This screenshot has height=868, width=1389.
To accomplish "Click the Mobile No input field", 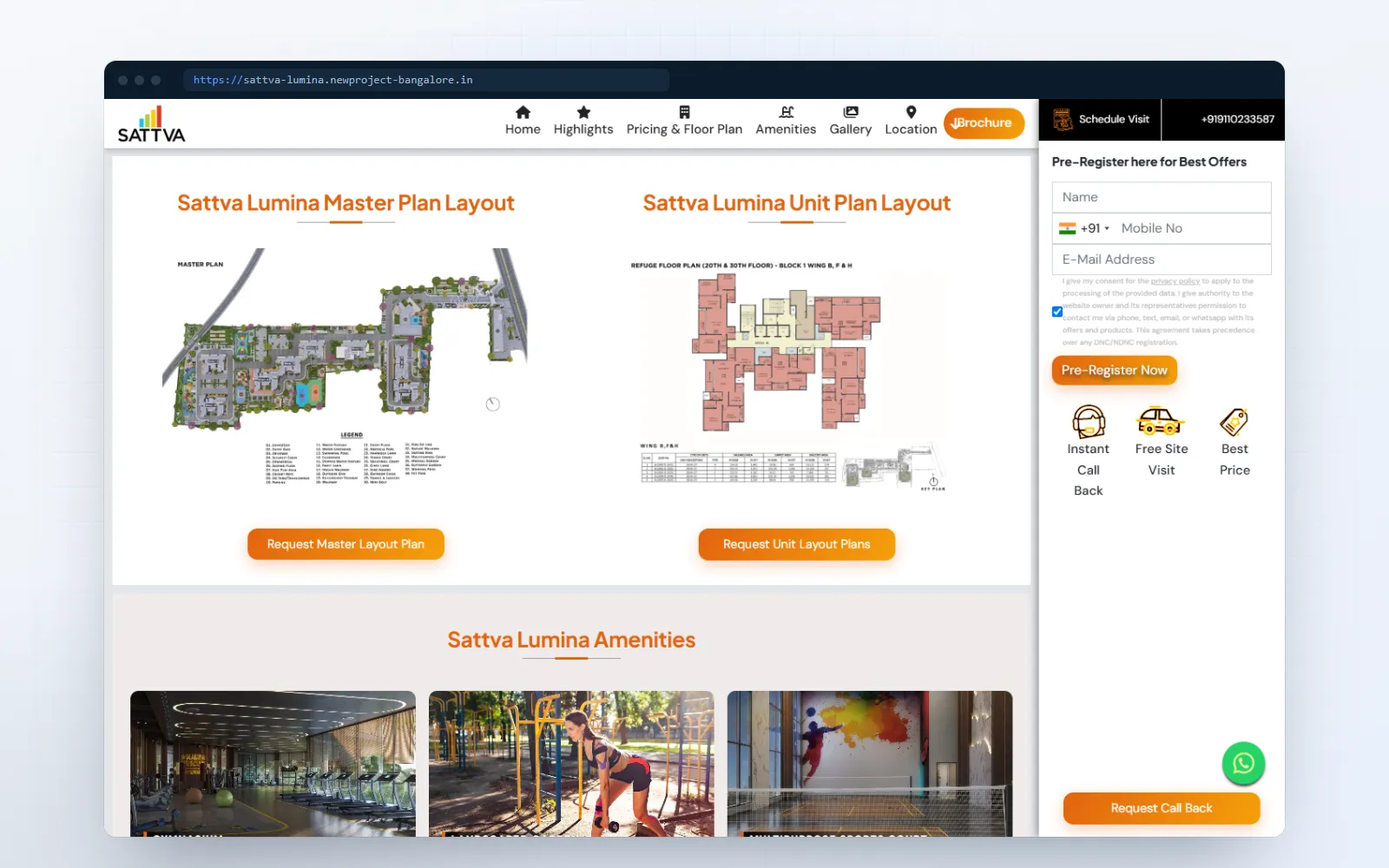I will 1194,228.
